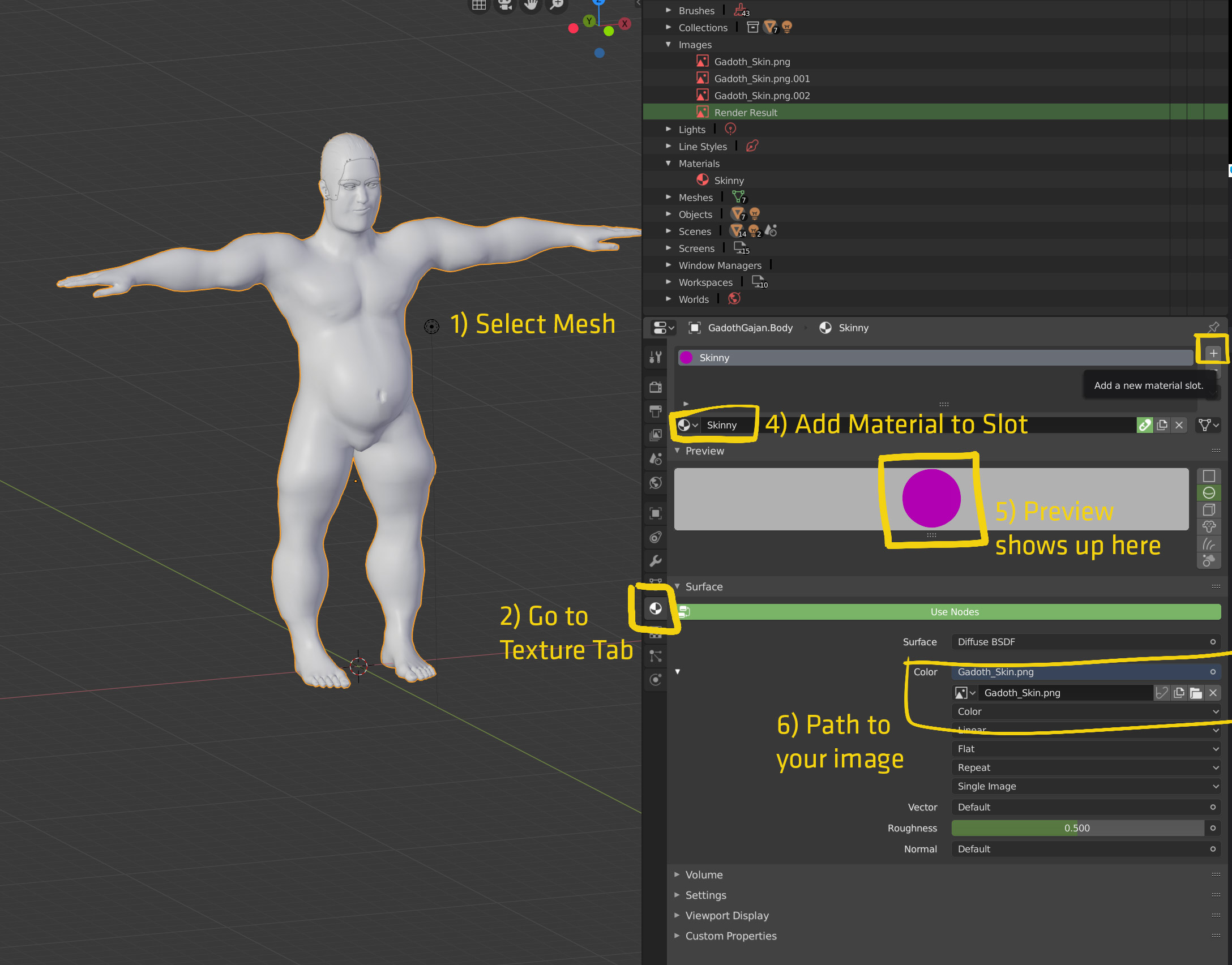This screenshot has height=965, width=1232.
Task: Open the Tool properties tab
Action: (656, 357)
